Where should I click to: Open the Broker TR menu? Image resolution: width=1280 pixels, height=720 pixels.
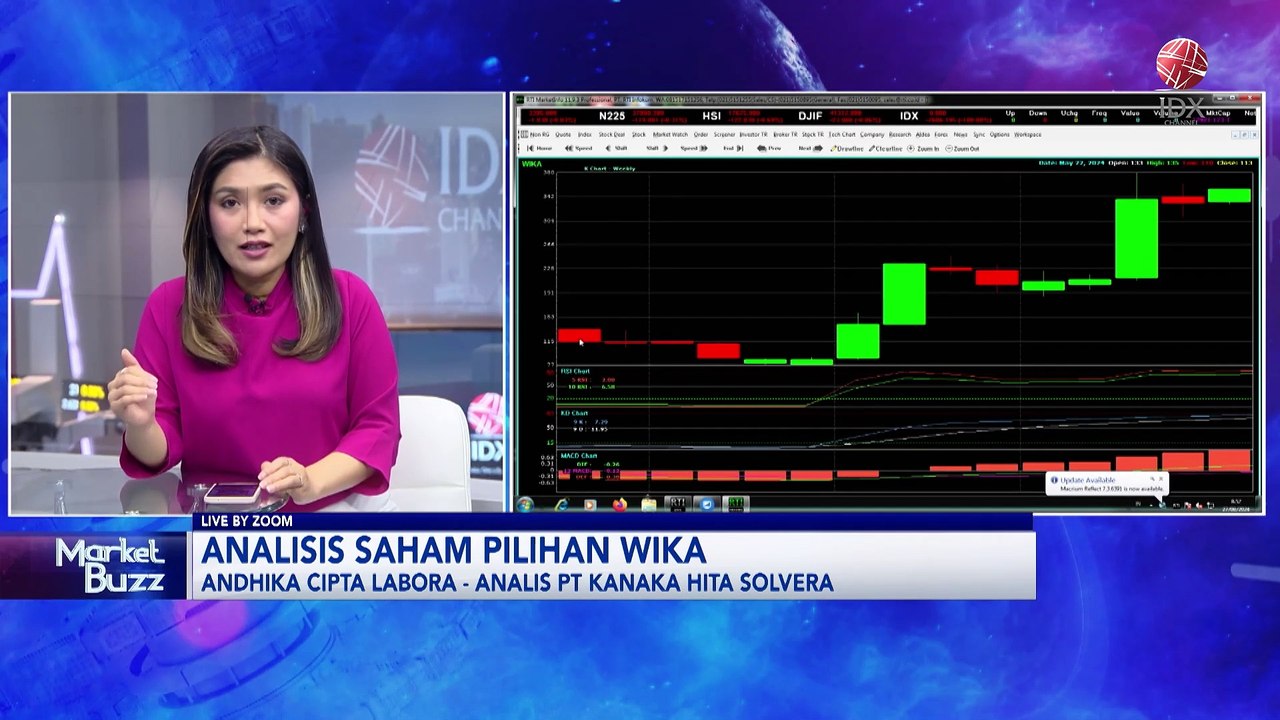click(x=785, y=134)
